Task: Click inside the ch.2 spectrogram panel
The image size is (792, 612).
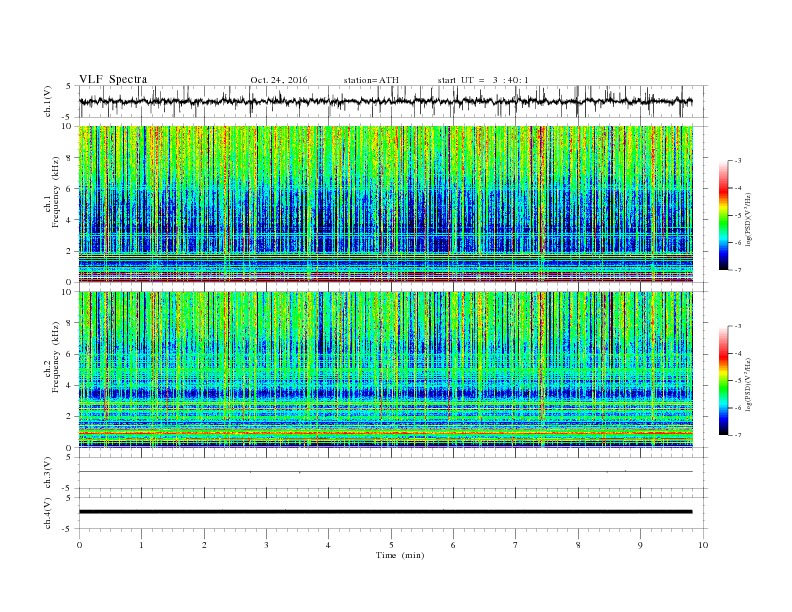Action: [385, 369]
